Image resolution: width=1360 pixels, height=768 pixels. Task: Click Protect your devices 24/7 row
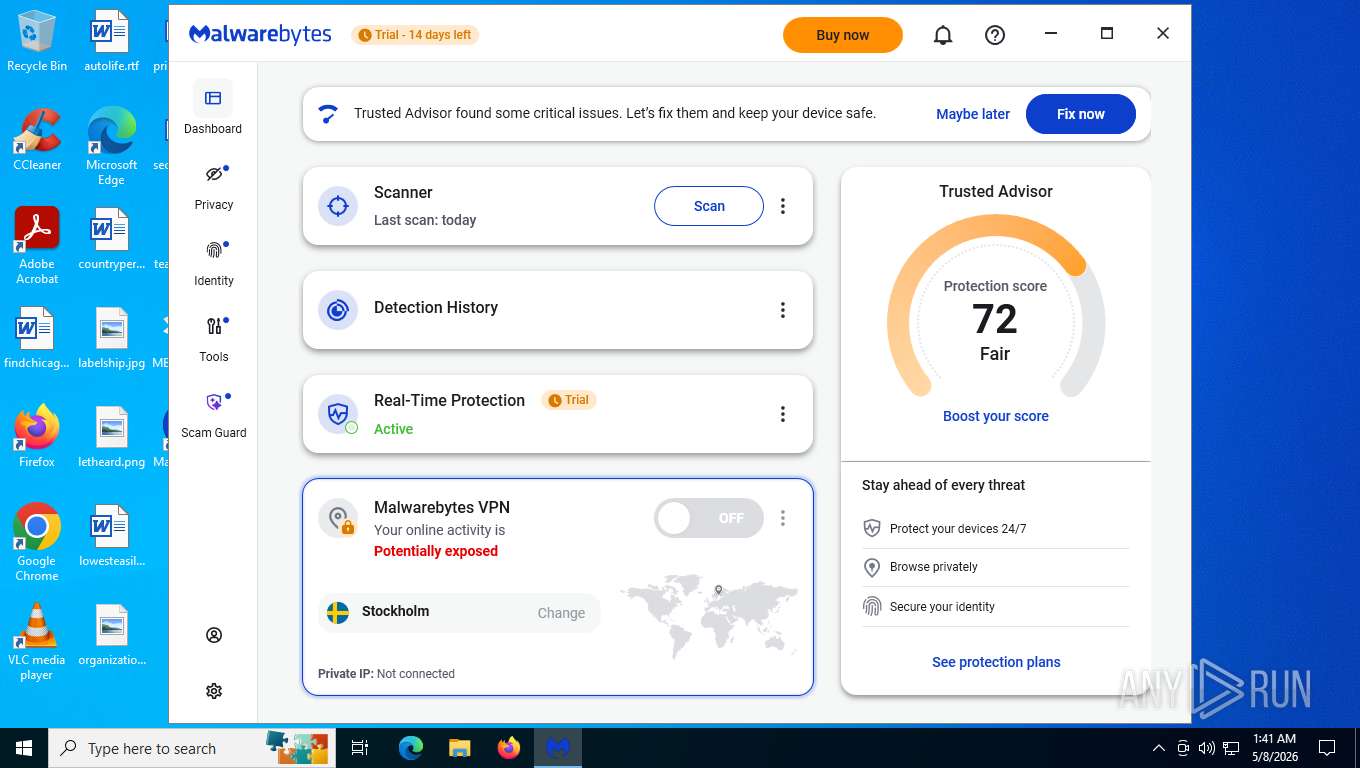click(x=995, y=528)
